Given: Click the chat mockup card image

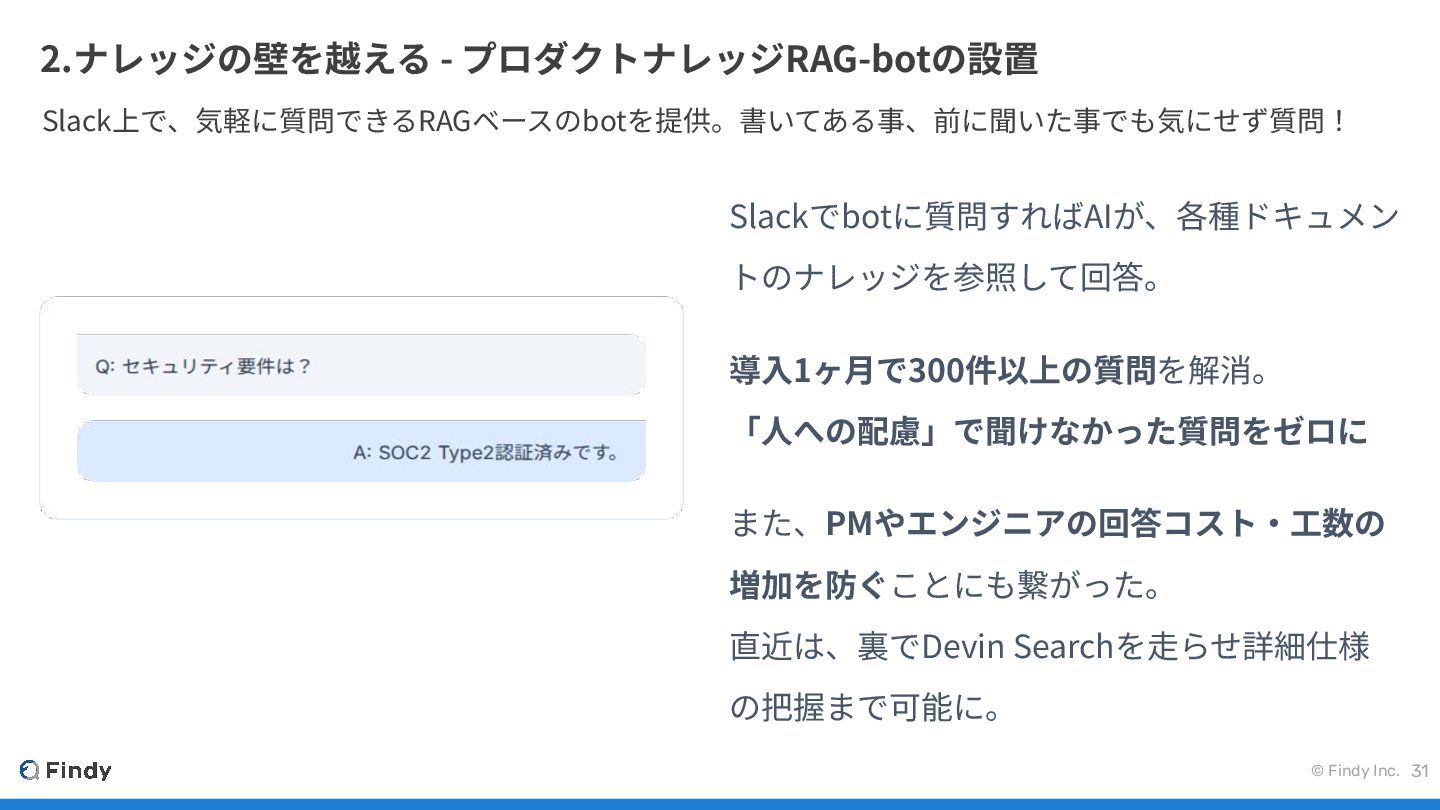Looking at the screenshot, I should (361, 408).
